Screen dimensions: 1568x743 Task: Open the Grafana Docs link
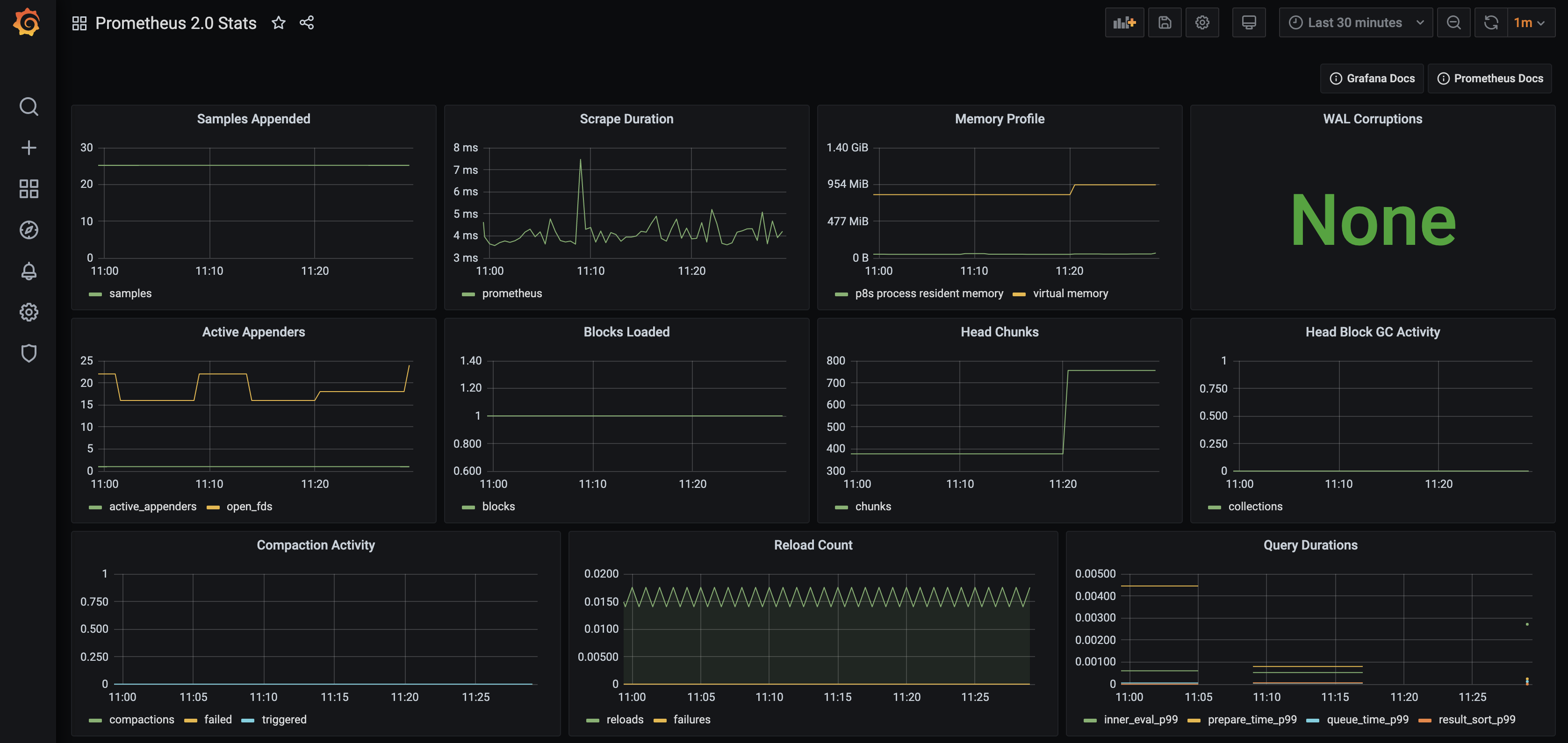(x=1372, y=79)
